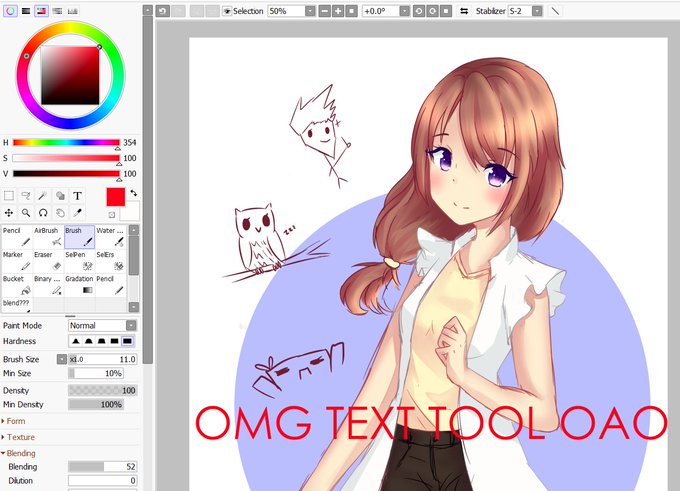
Task: Reset the canvas zoom level
Action: pyautogui.click(x=351, y=11)
